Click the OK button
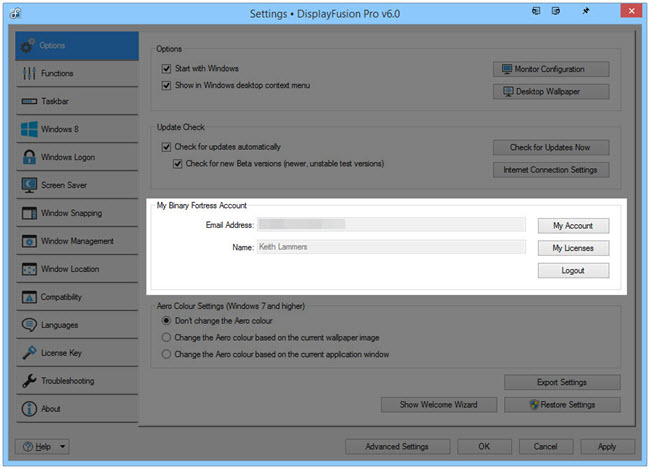650x469 pixels. coord(484,447)
